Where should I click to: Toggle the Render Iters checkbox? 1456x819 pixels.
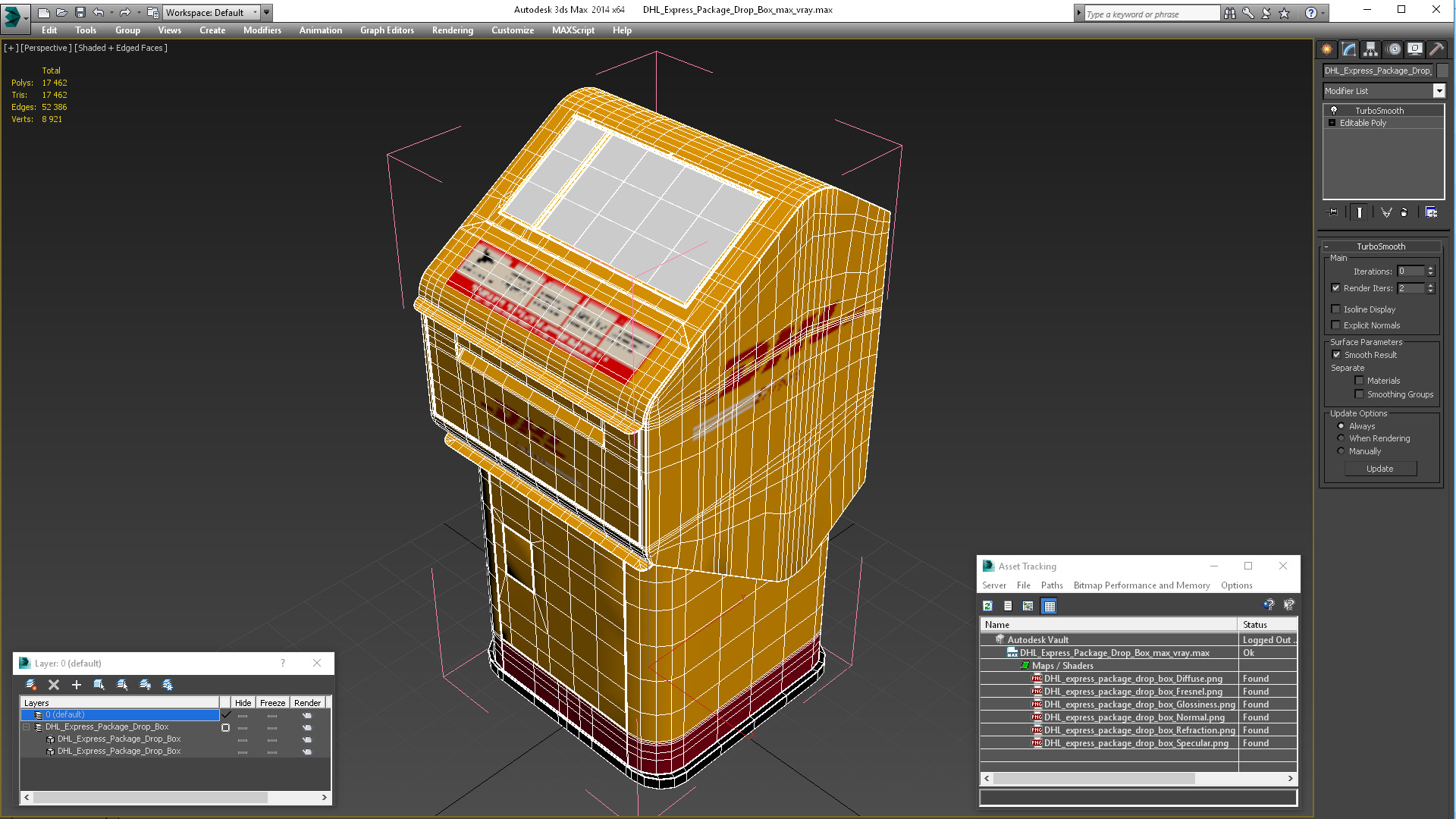click(1336, 288)
